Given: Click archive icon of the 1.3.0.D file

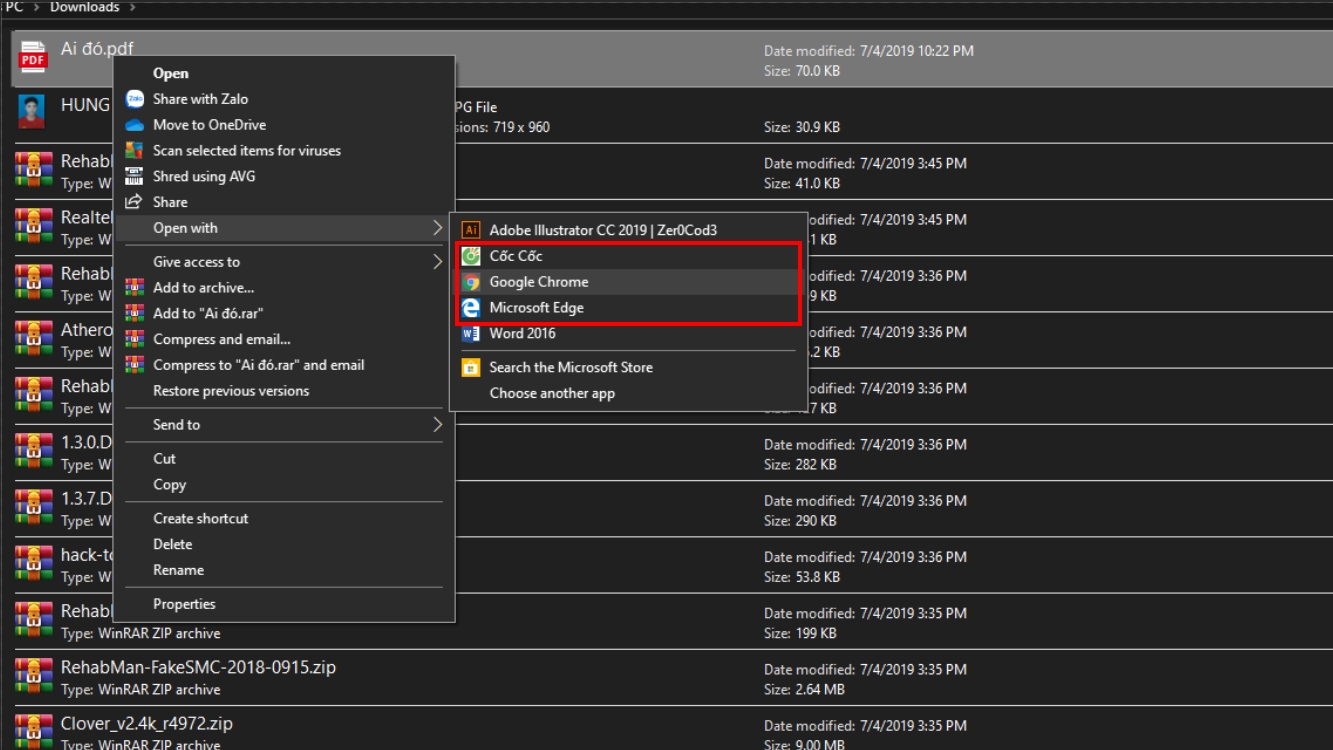Looking at the screenshot, I should [x=34, y=451].
